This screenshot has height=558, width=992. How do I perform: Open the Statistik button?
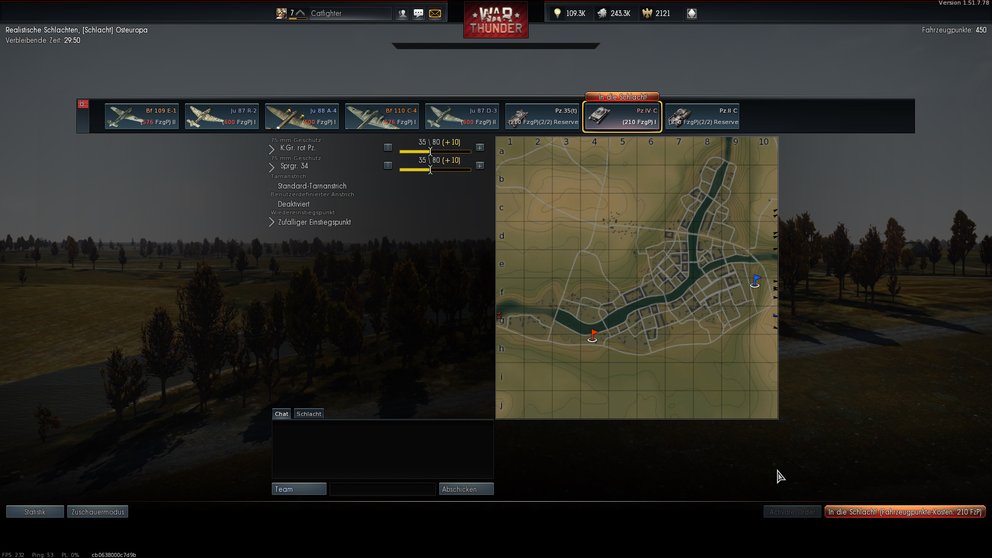point(35,512)
